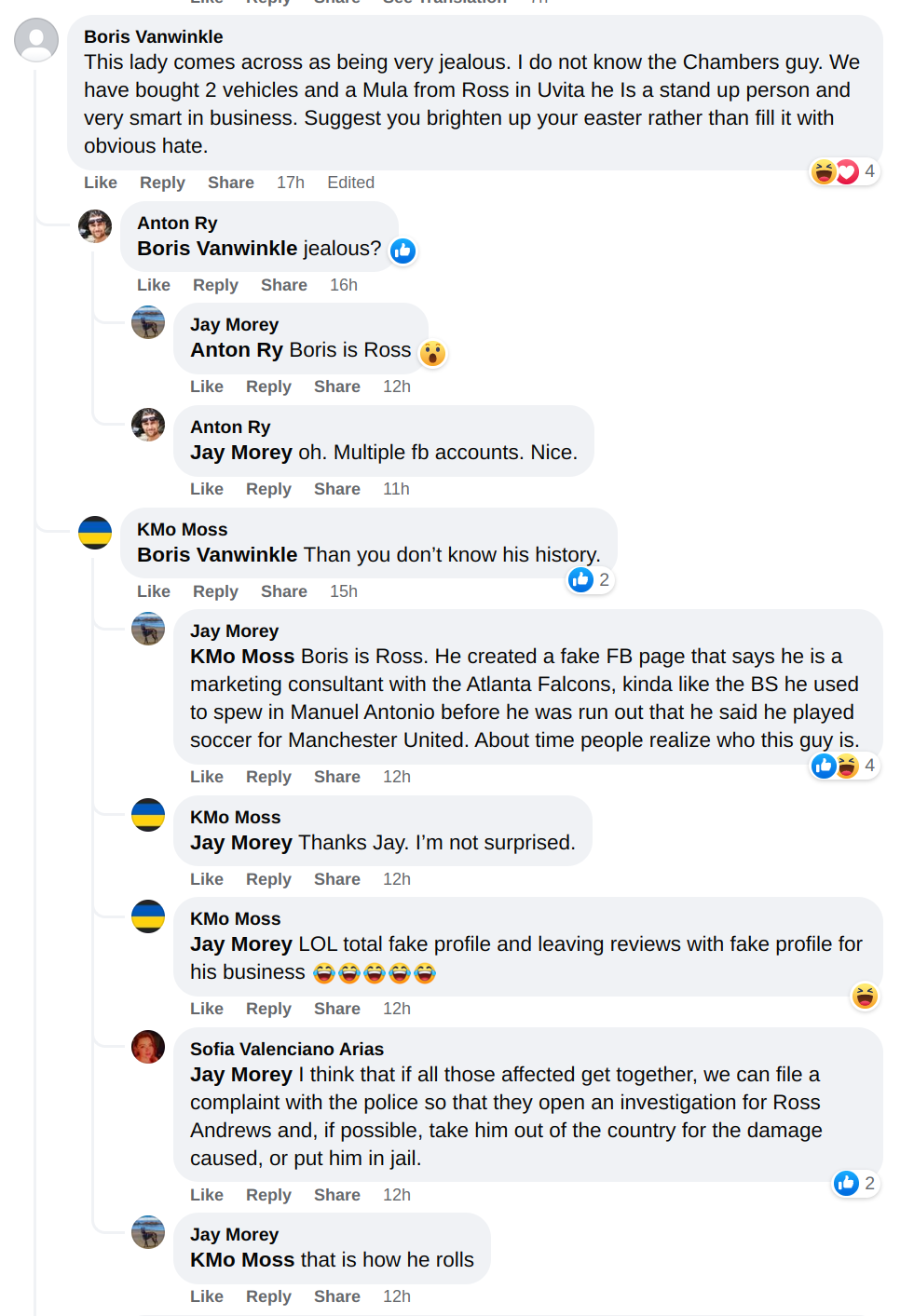Image resolution: width=914 pixels, height=1316 pixels.
Task: Click KMo Moss's flag avatar beside history comment
Action: [x=95, y=533]
